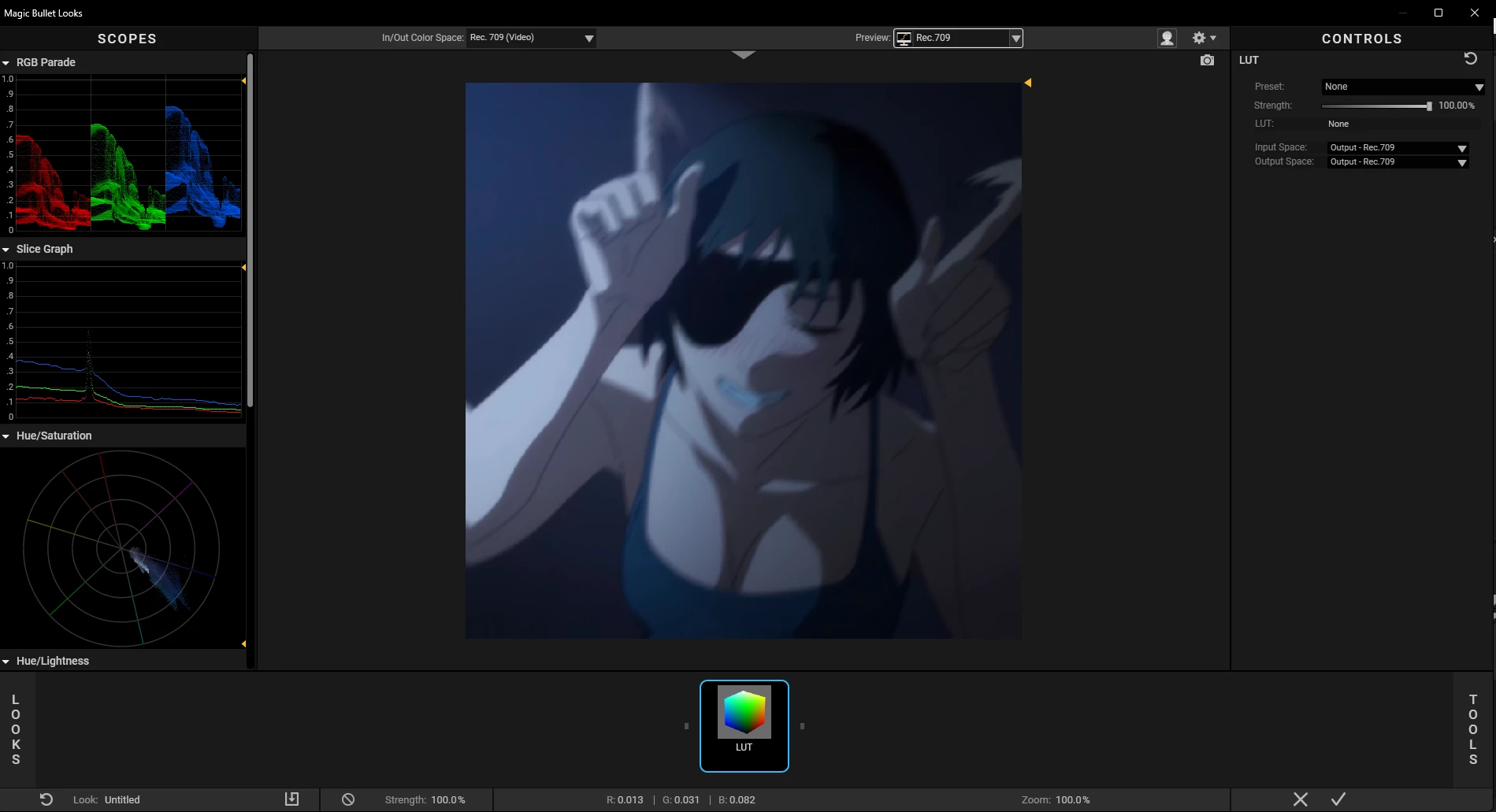Click the yellow marker on RGB Parade scope
The image size is (1496, 812).
[243, 81]
